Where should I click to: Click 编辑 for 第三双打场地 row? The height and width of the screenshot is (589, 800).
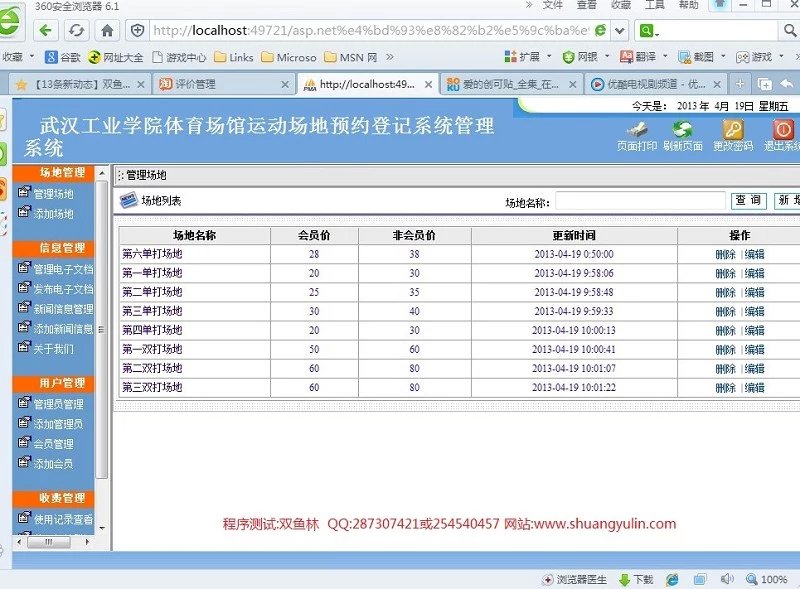pyautogui.click(x=754, y=388)
